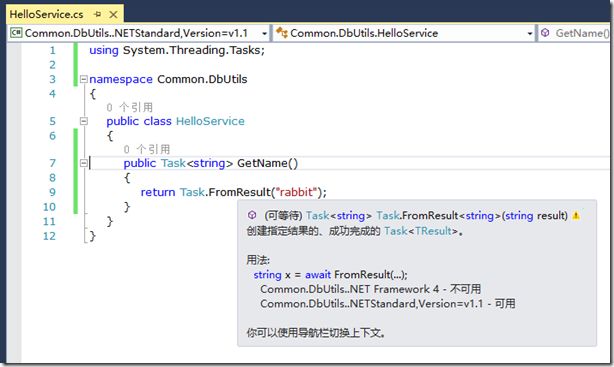The height and width of the screenshot is (367, 614).
Task: Pin the HelloService.cs tab
Action: (98, 14)
